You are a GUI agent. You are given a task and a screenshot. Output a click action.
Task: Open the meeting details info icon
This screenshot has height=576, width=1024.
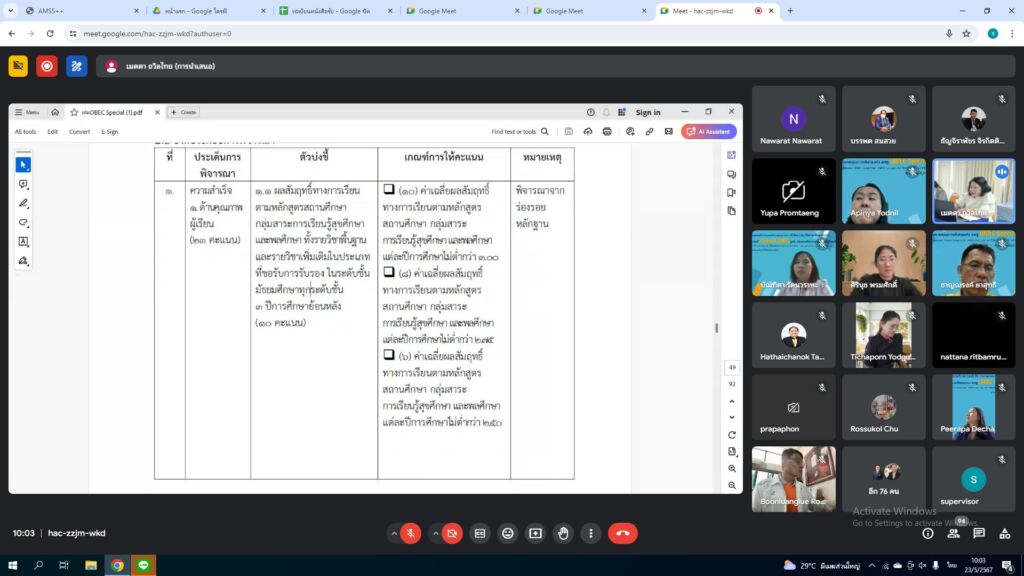(928, 534)
